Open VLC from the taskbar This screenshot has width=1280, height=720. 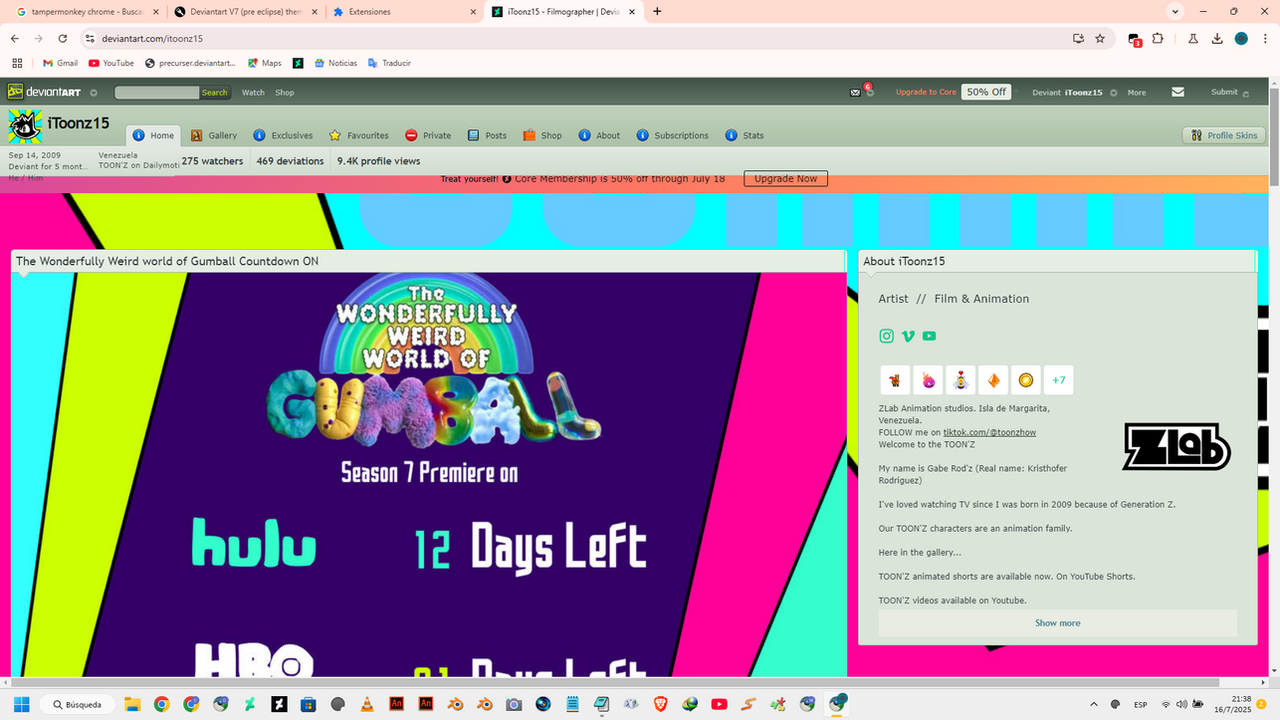tap(367, 704)
